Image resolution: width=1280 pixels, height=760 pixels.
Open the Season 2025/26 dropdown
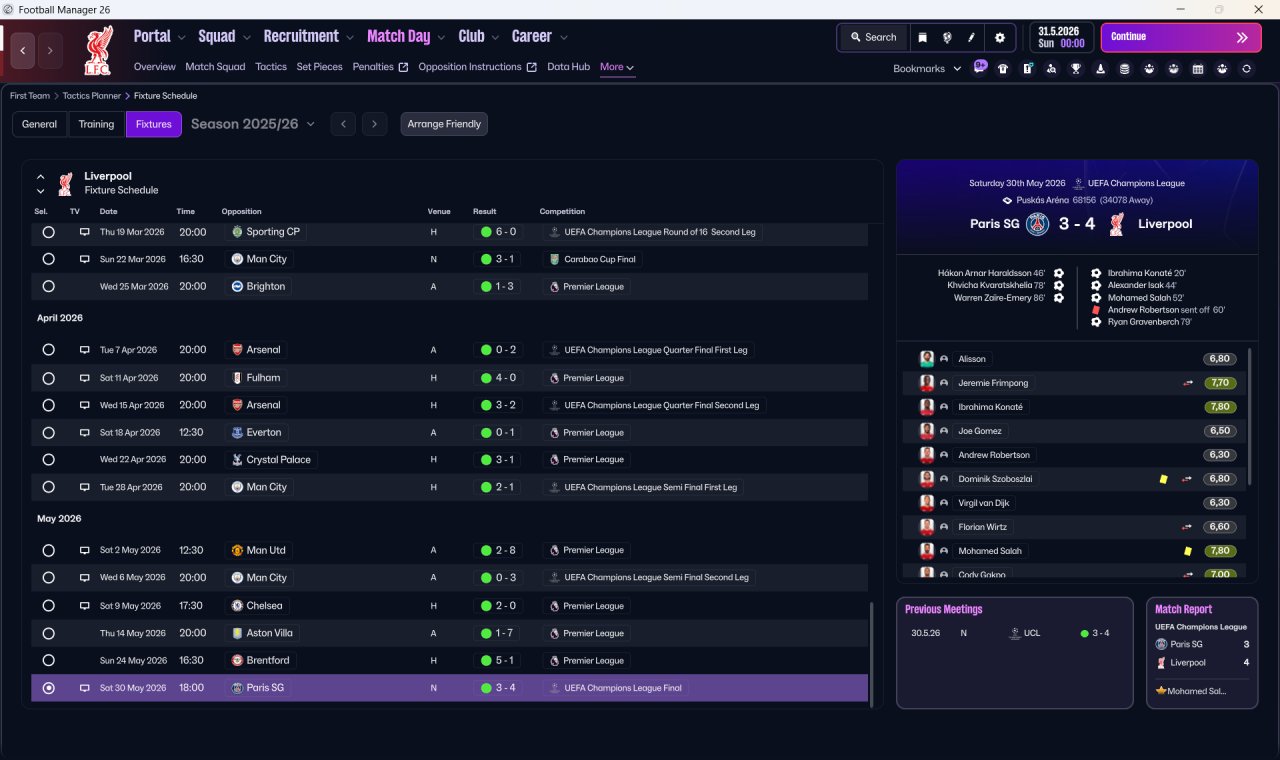point(253,124)
